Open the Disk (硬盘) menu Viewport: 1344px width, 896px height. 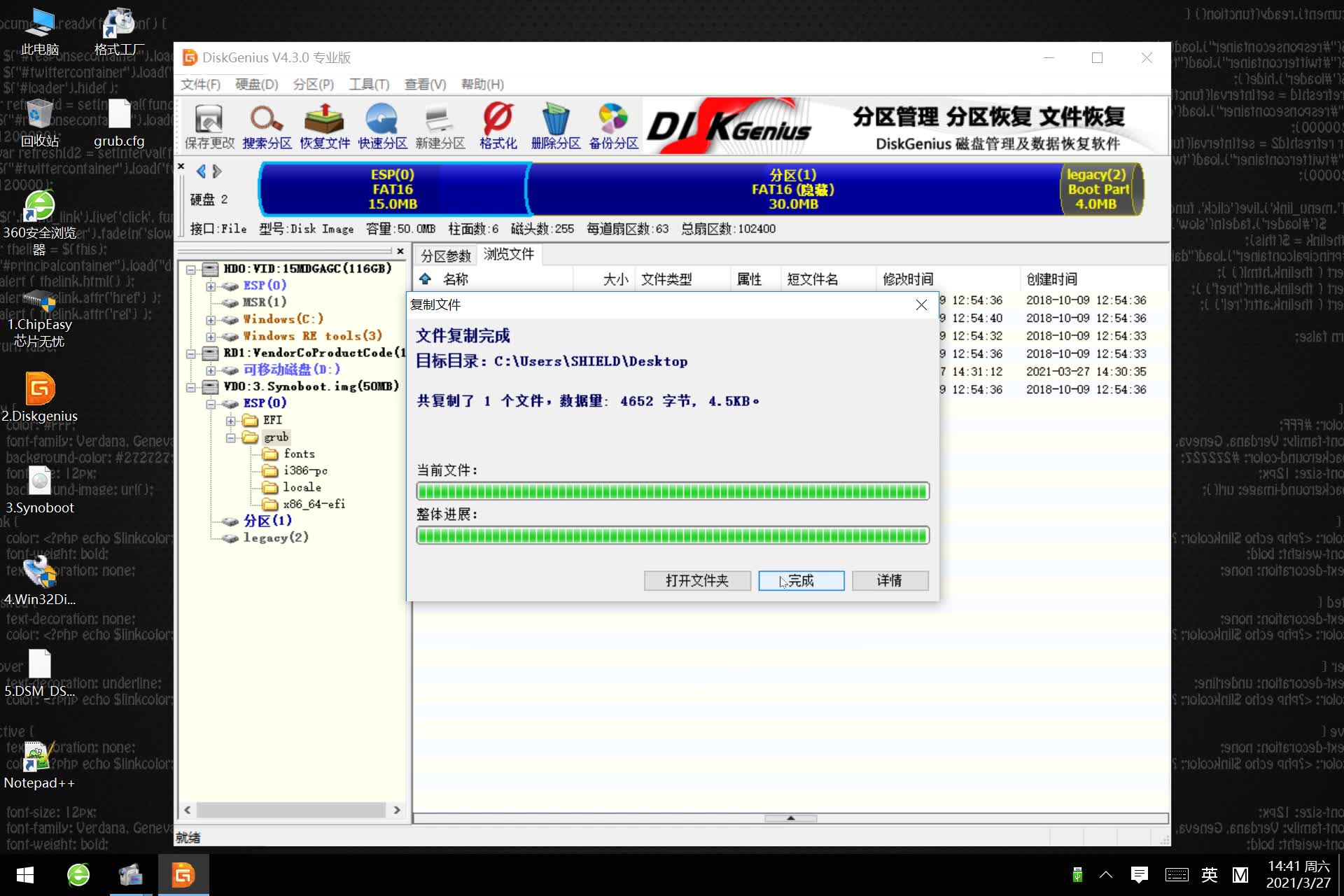256,84
